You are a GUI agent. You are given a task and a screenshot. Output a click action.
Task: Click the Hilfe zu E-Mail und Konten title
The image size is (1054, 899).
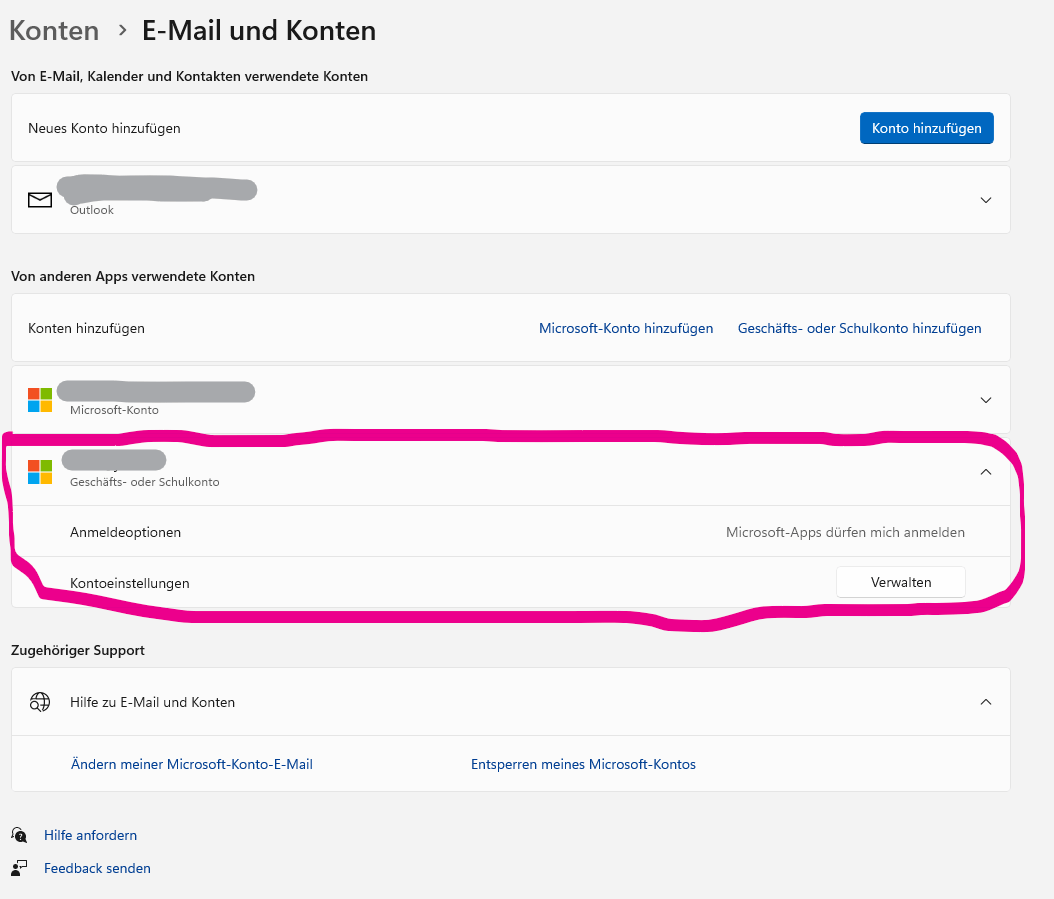(x=153, y=702)
